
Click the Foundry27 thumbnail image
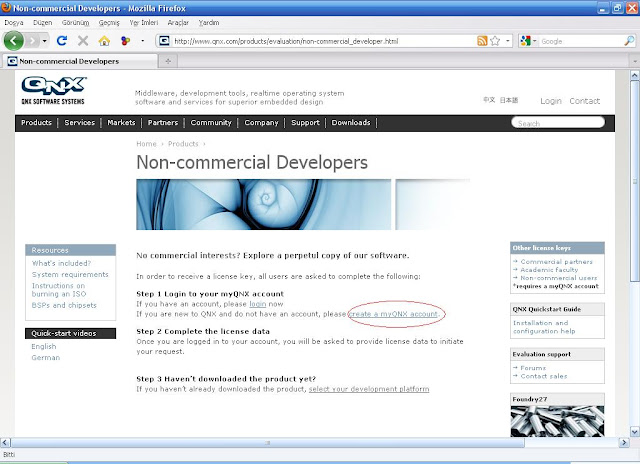click(x=557, y=421)
